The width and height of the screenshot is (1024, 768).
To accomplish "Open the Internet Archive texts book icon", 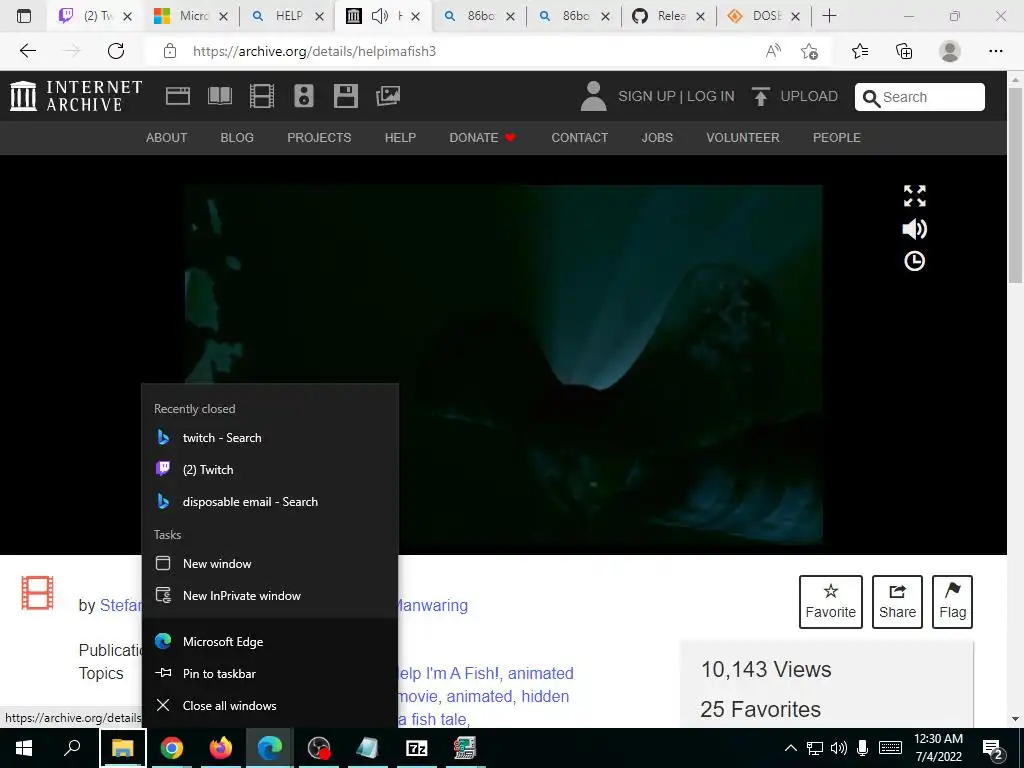I will click(x=219, y=96).
